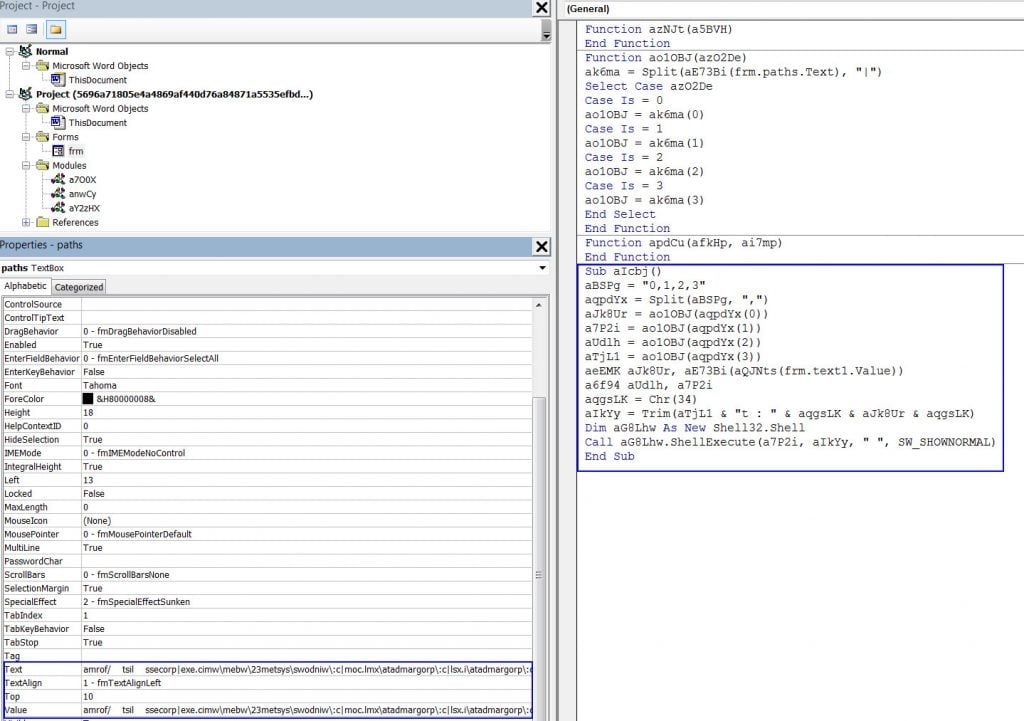Collapse Microsoft Word Objects under Project 5696a
1024x721 pixels.
pyautogui.click(x=26, y=108)
